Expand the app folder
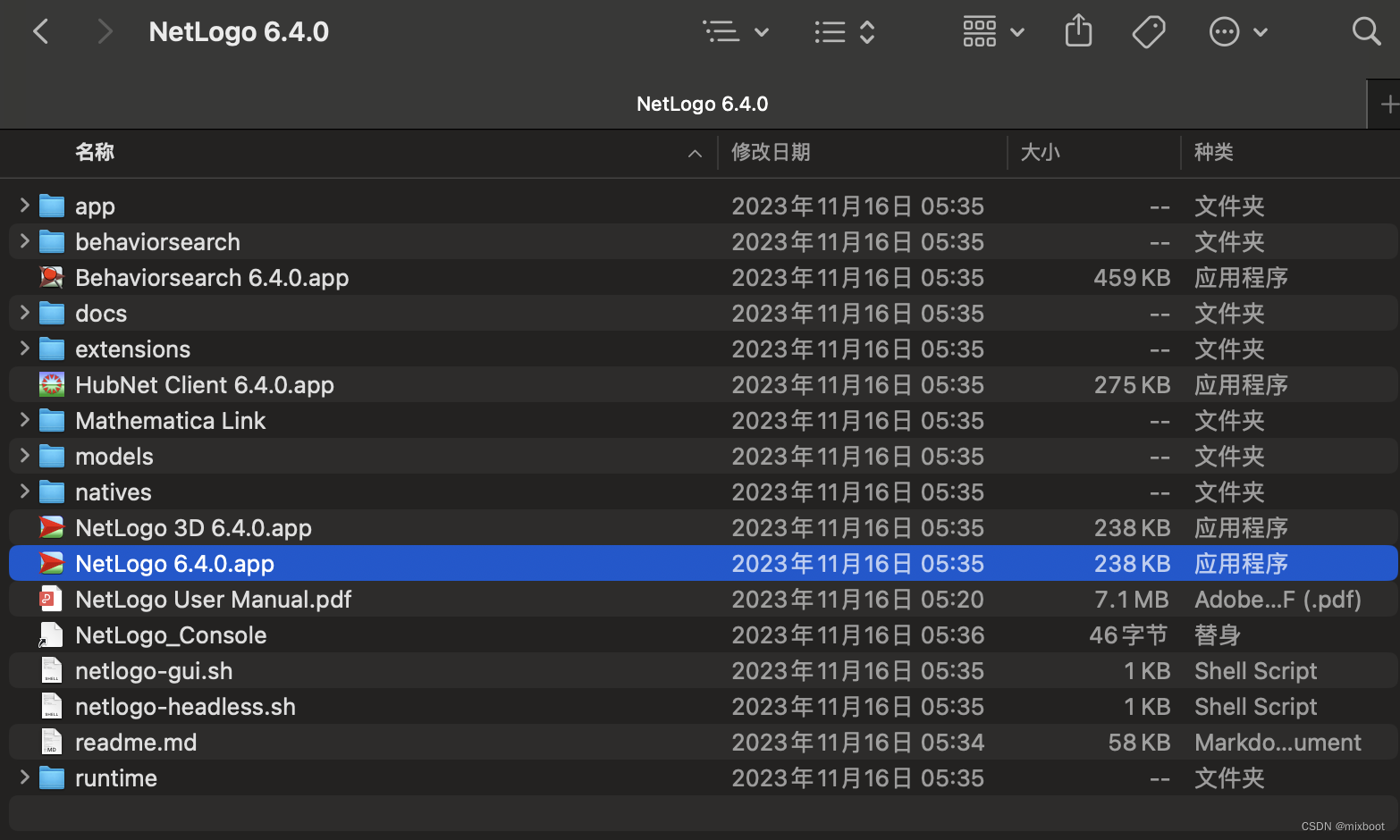Screen dimensions: 1400x840 24,206
